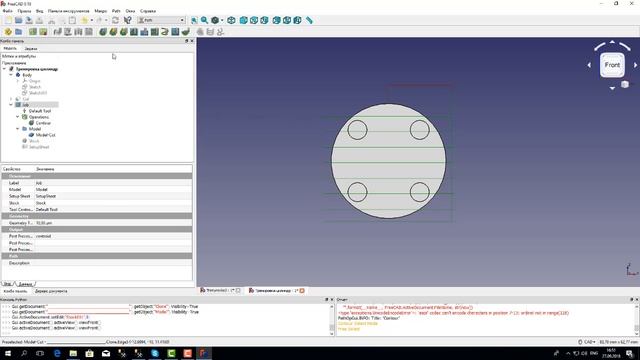Screen dimensions: 640x360
Task: Click the What's This help pointer icon
Action: 128,20
